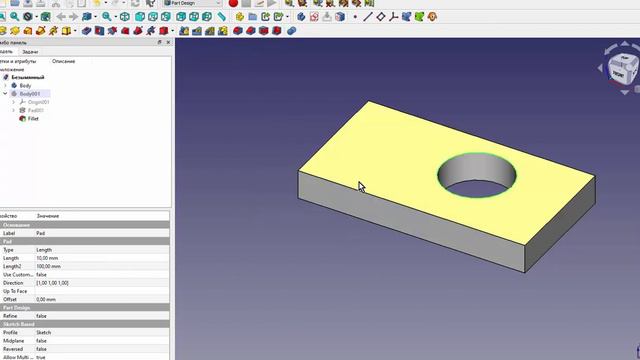The height and width of the screenshot is (360, 640).
Task: Click the Additive Primitive cube icon
Action: pyautogui.click(x=66, y=31)
